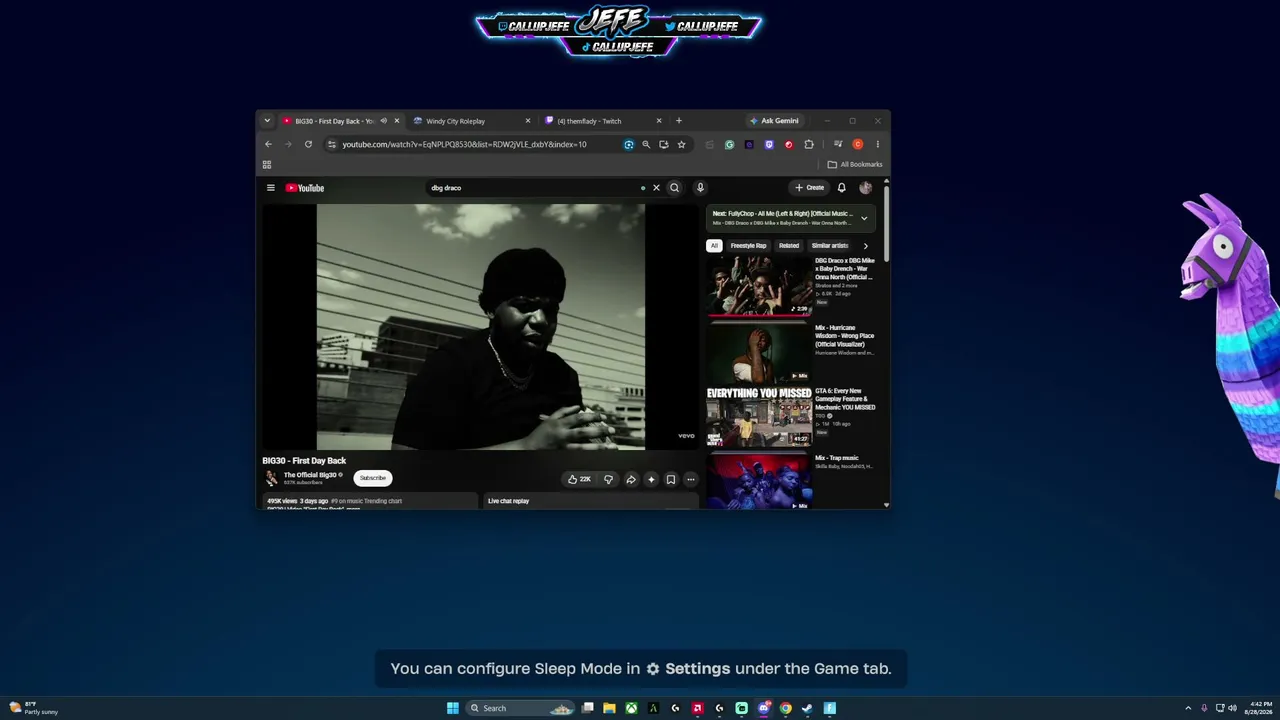Open the Twitch extension icon
The width and height of the screenshot is (1280, 720).
(x=769, y=144)
